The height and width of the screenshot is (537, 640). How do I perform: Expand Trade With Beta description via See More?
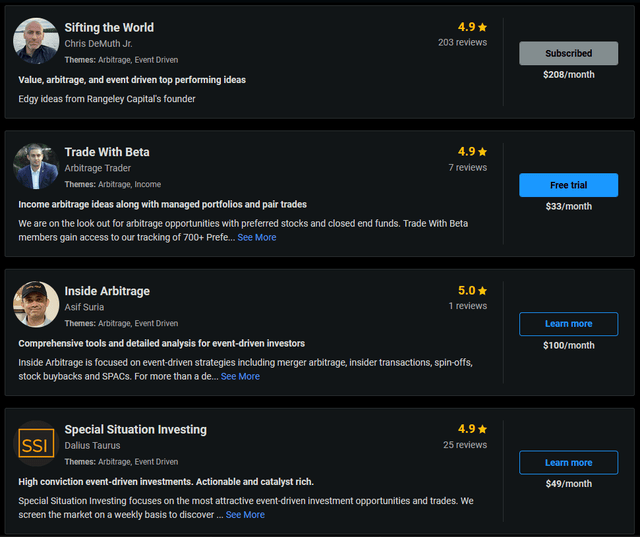(x=257, y=238)
